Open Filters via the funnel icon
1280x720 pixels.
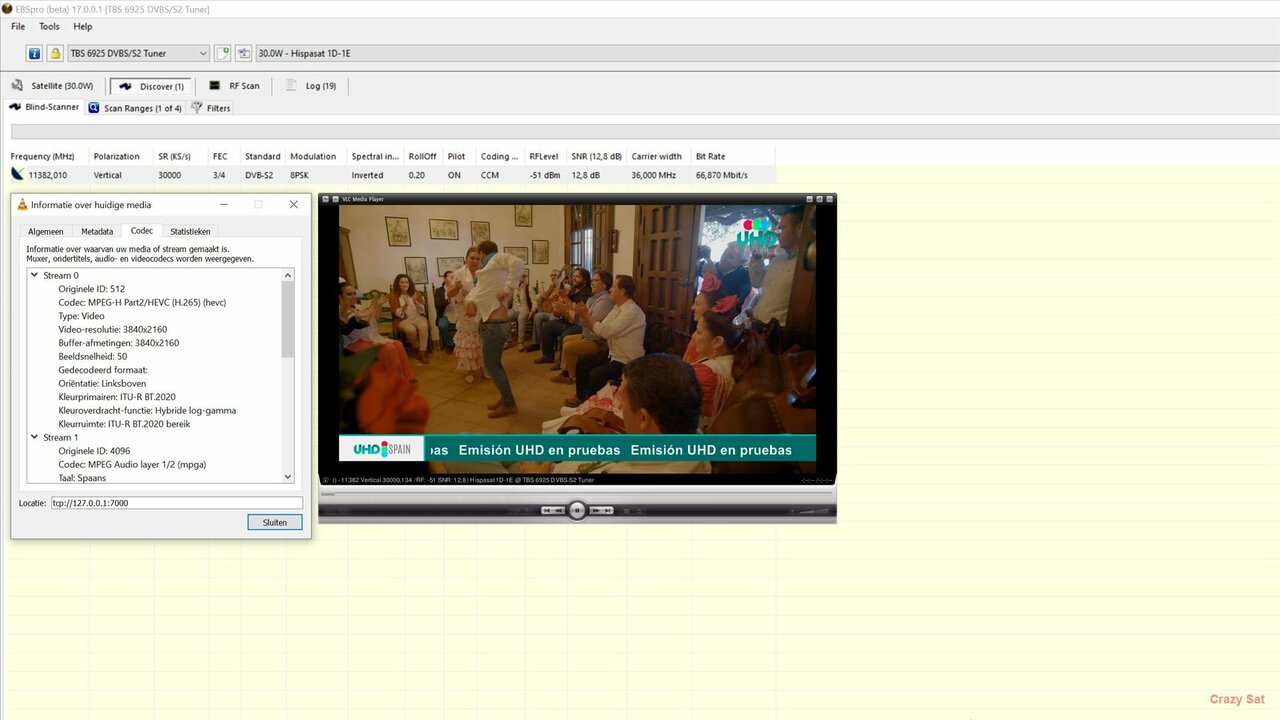tap(196, 107)
